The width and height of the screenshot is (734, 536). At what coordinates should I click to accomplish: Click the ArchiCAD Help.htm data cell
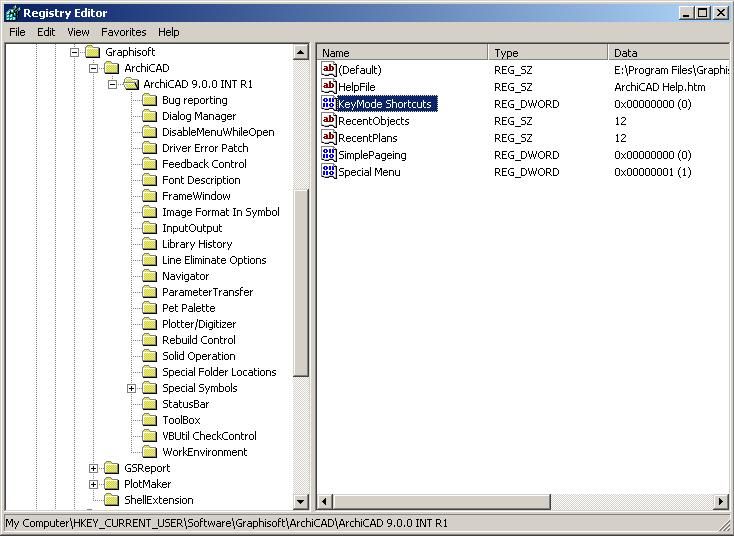pyautogui.click(x=660, y=87)
